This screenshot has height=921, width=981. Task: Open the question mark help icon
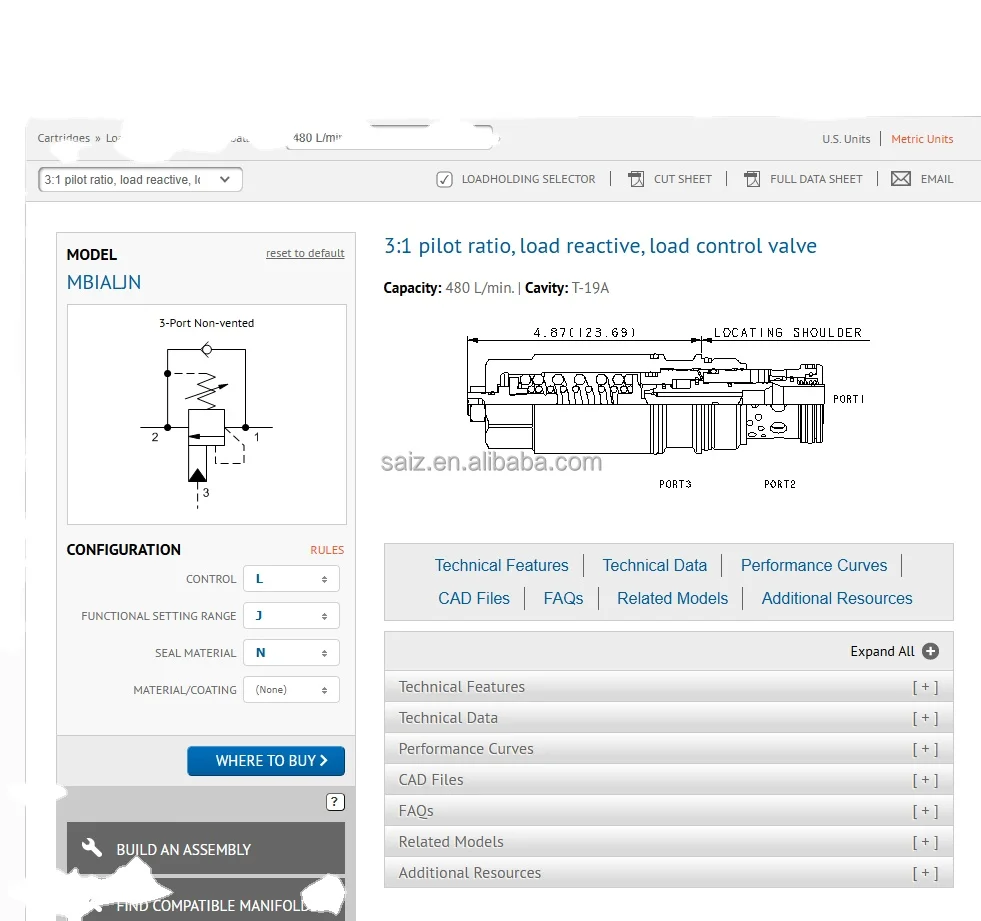point(335,801)
